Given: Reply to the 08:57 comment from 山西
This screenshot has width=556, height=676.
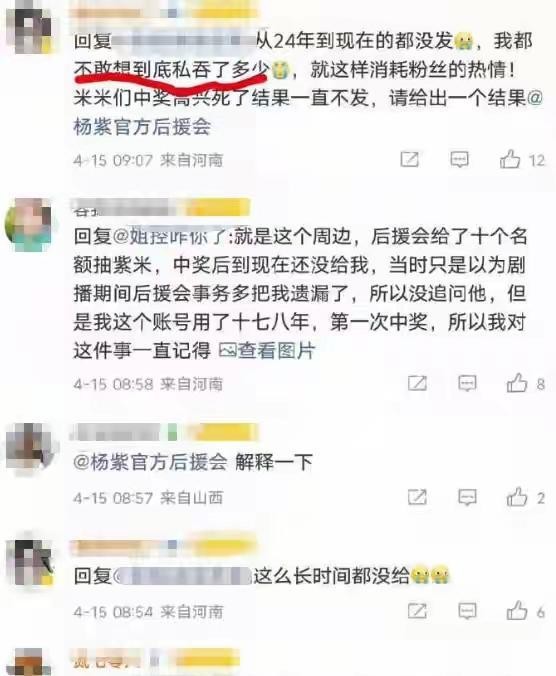Looking at the screenshot, I should (467, 497).
